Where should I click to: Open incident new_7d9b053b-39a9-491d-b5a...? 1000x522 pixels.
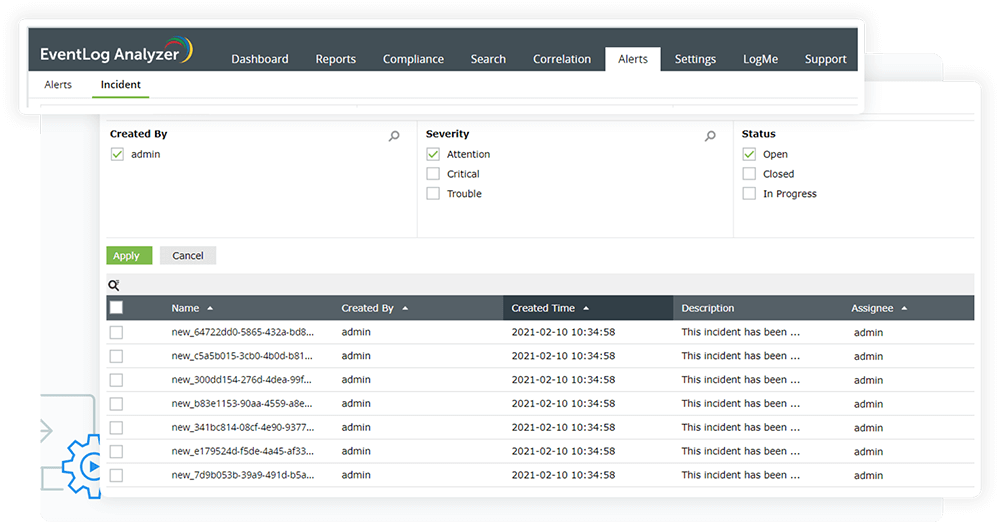pos(242,475)
